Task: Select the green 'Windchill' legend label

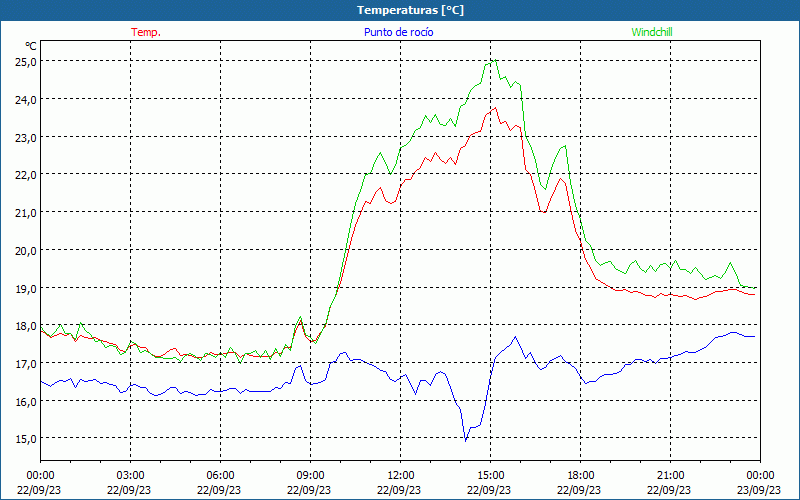Action: (652, 32)
